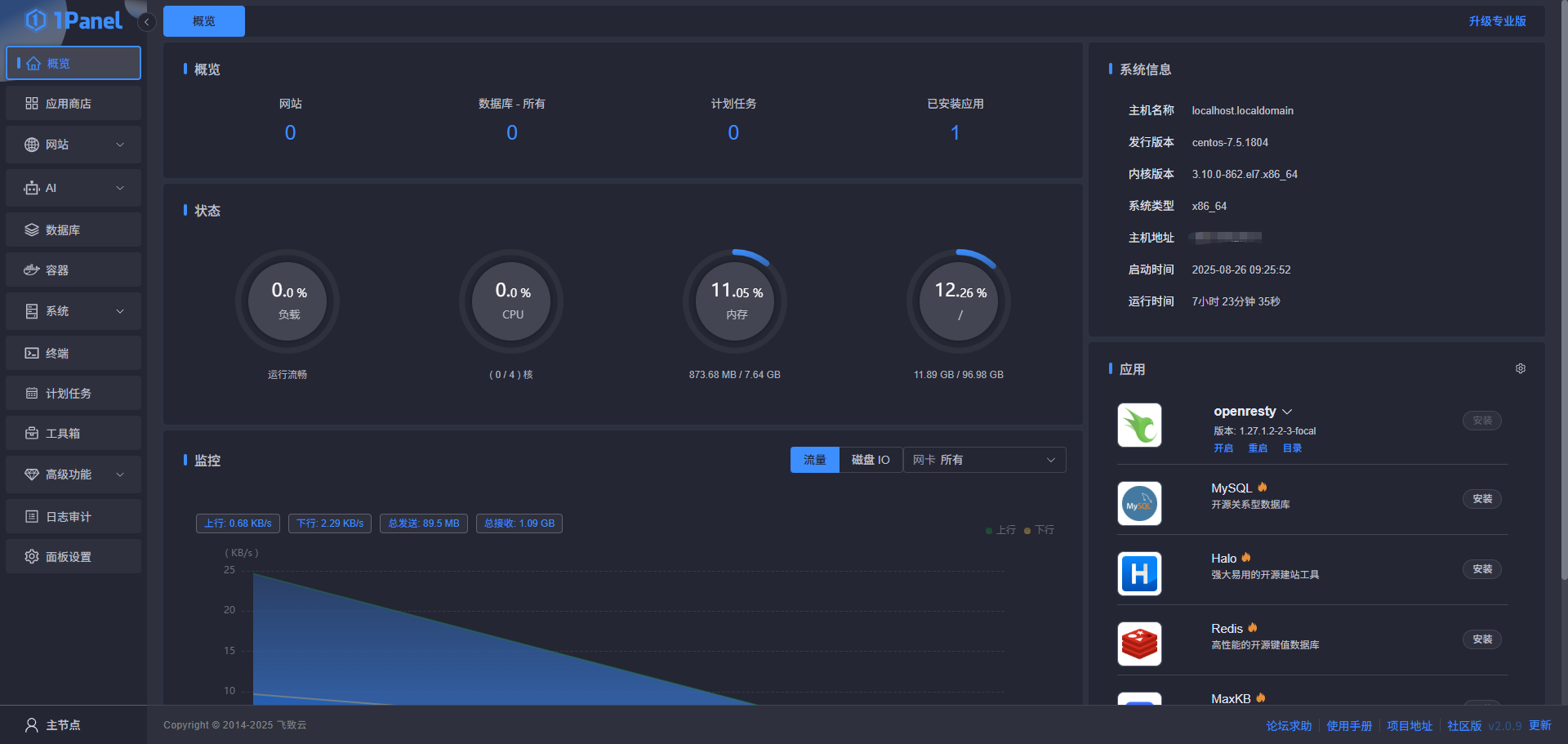Open 论坛求助 footer link

1289,726
